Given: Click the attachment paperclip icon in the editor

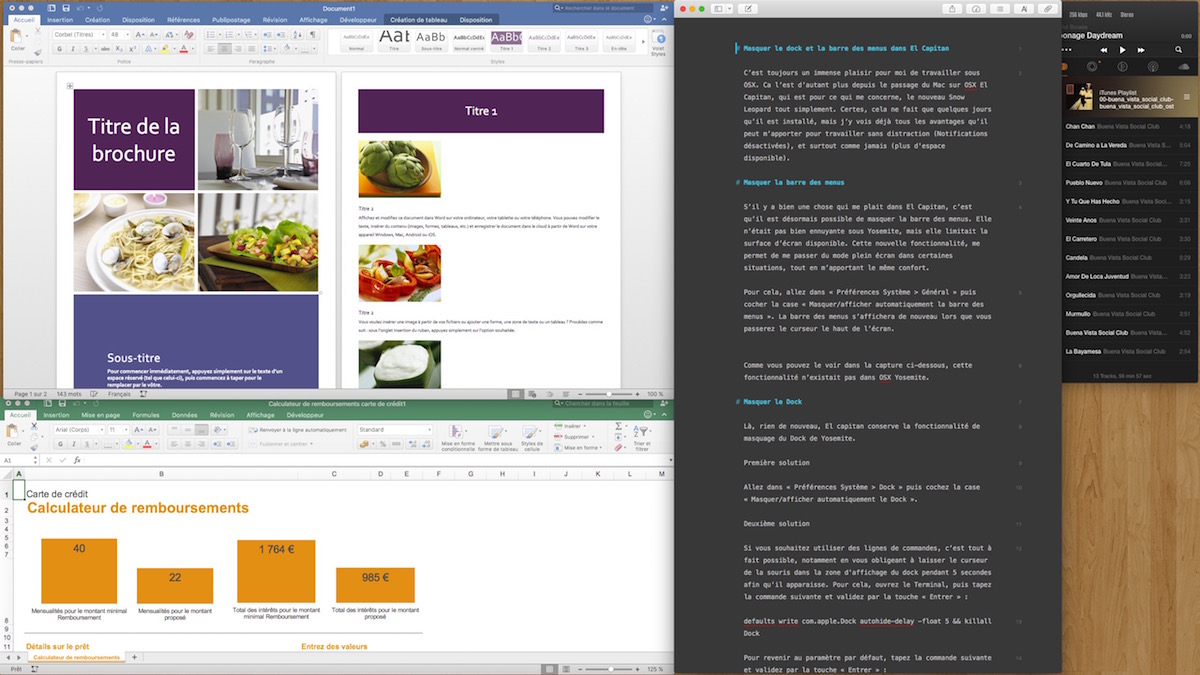Looking at the screenshot, I should tap(1047, 9).
